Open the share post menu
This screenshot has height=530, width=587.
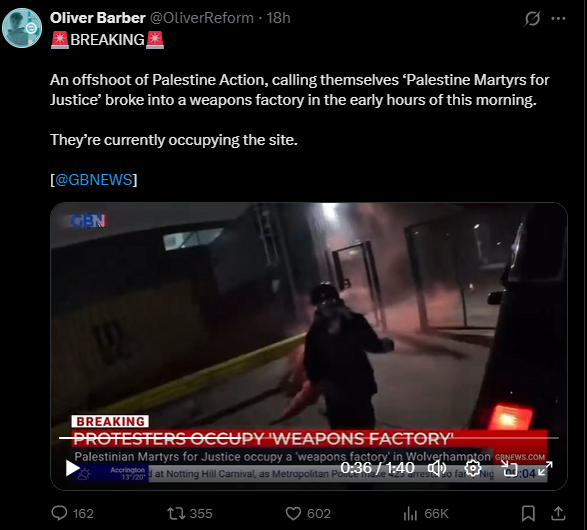coord(558,513)
